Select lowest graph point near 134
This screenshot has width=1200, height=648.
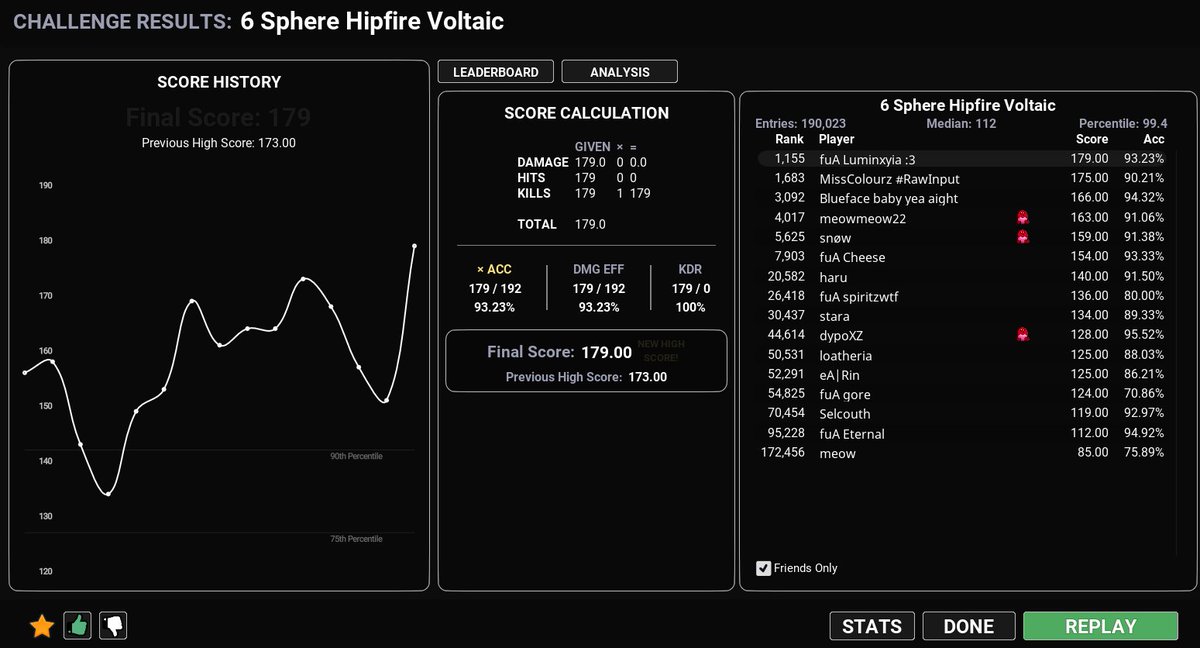[x=108, y=493]
